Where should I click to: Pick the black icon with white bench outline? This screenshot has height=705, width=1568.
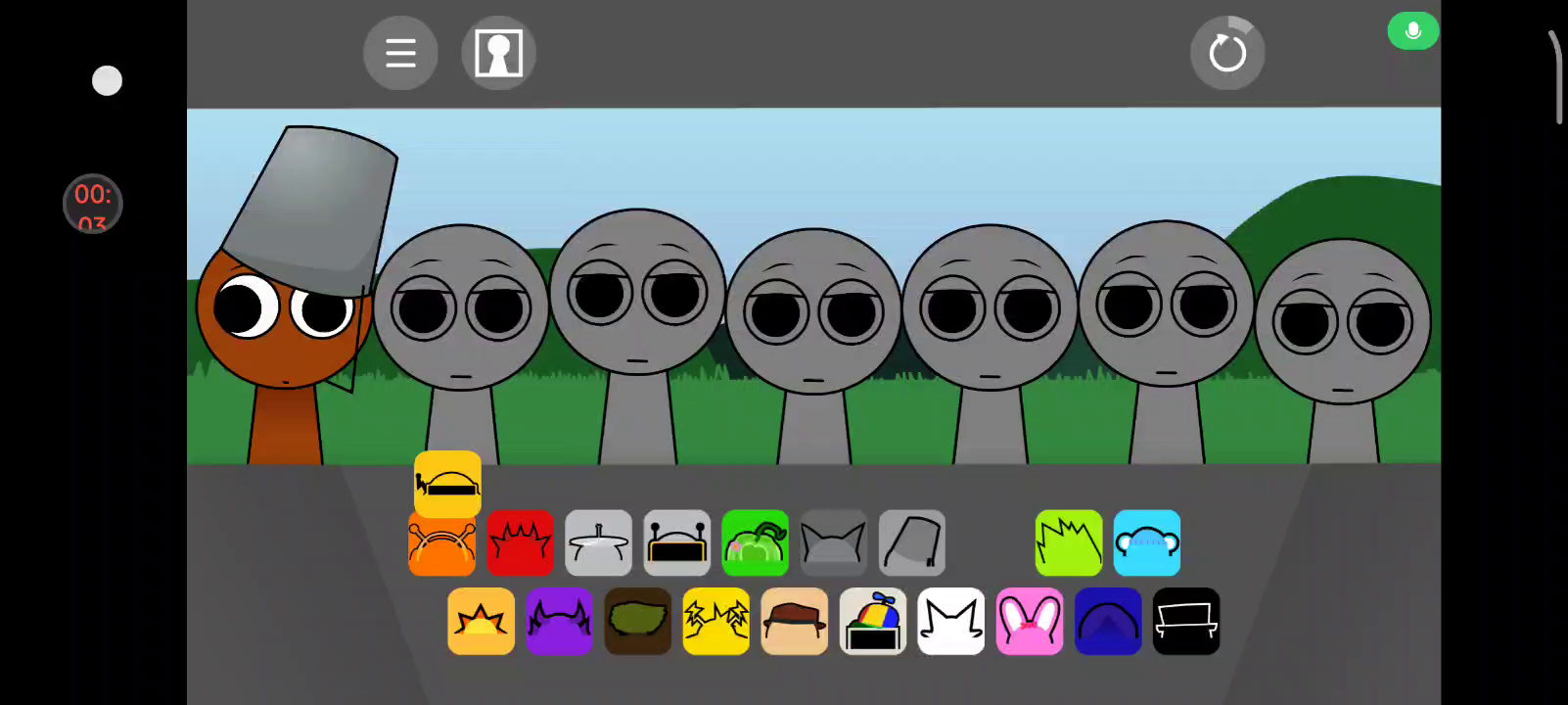1185,621
